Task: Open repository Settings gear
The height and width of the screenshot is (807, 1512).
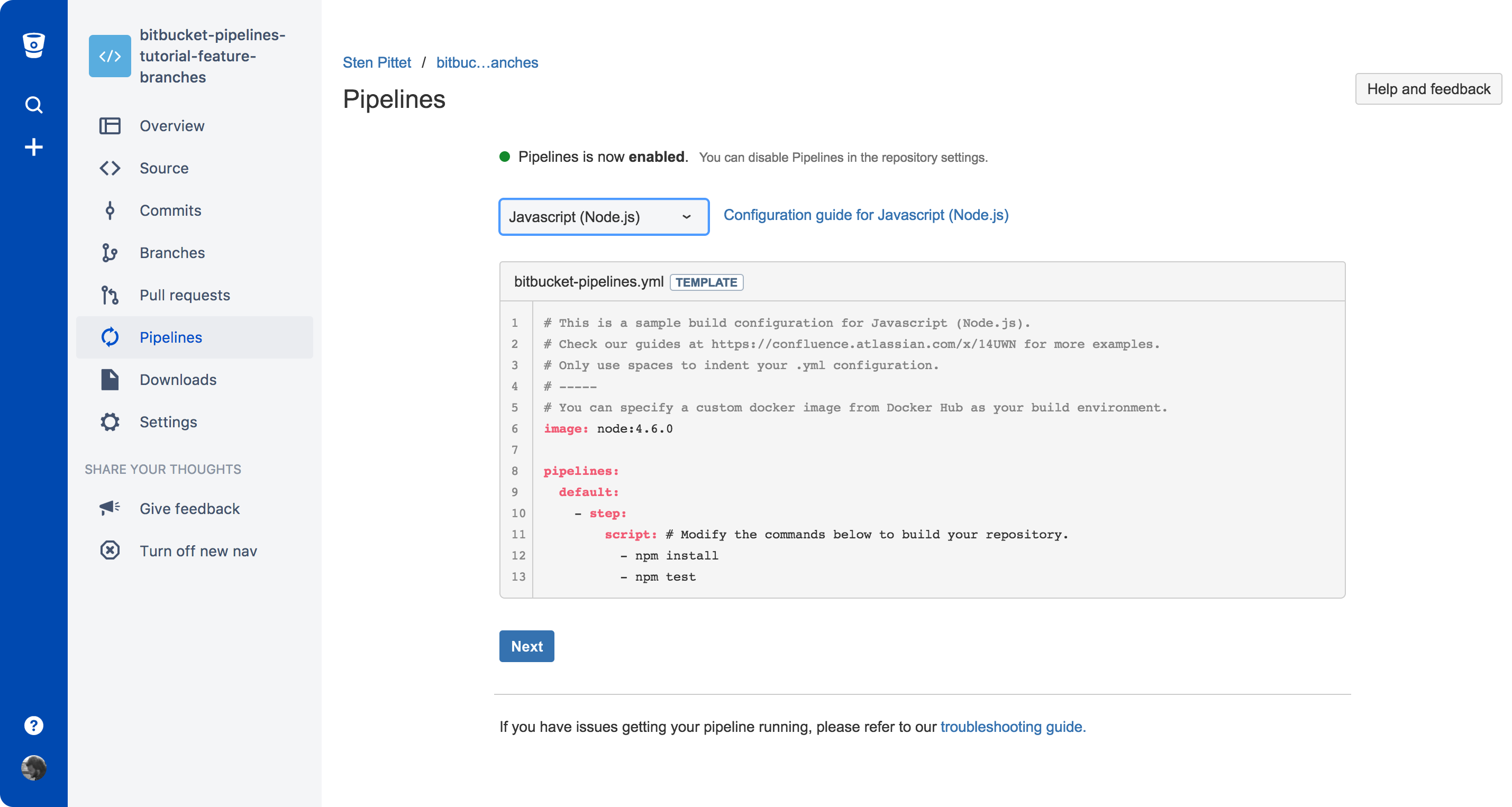Action: pos(110,422)
